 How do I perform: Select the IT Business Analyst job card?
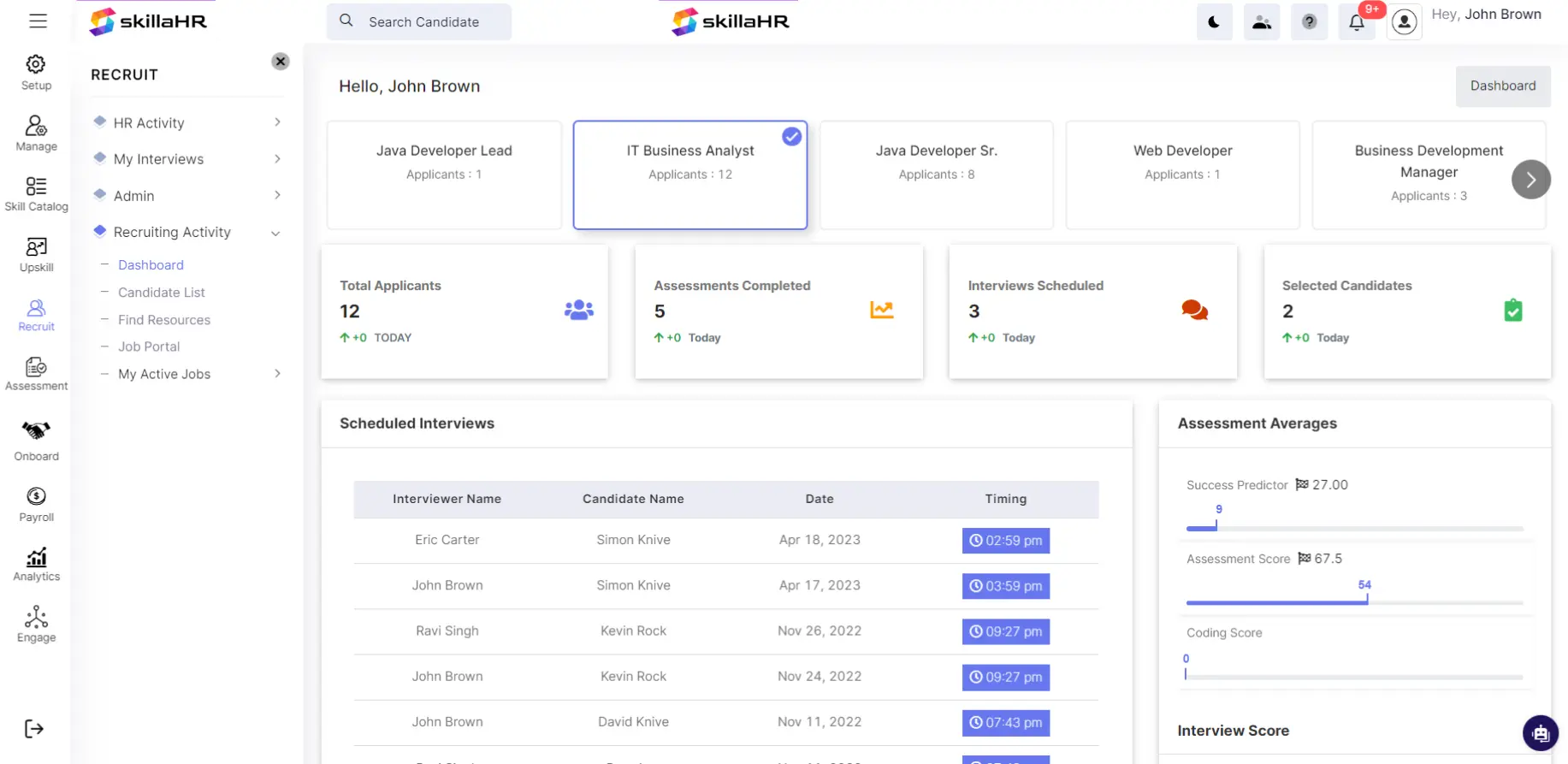click(689, 175)
